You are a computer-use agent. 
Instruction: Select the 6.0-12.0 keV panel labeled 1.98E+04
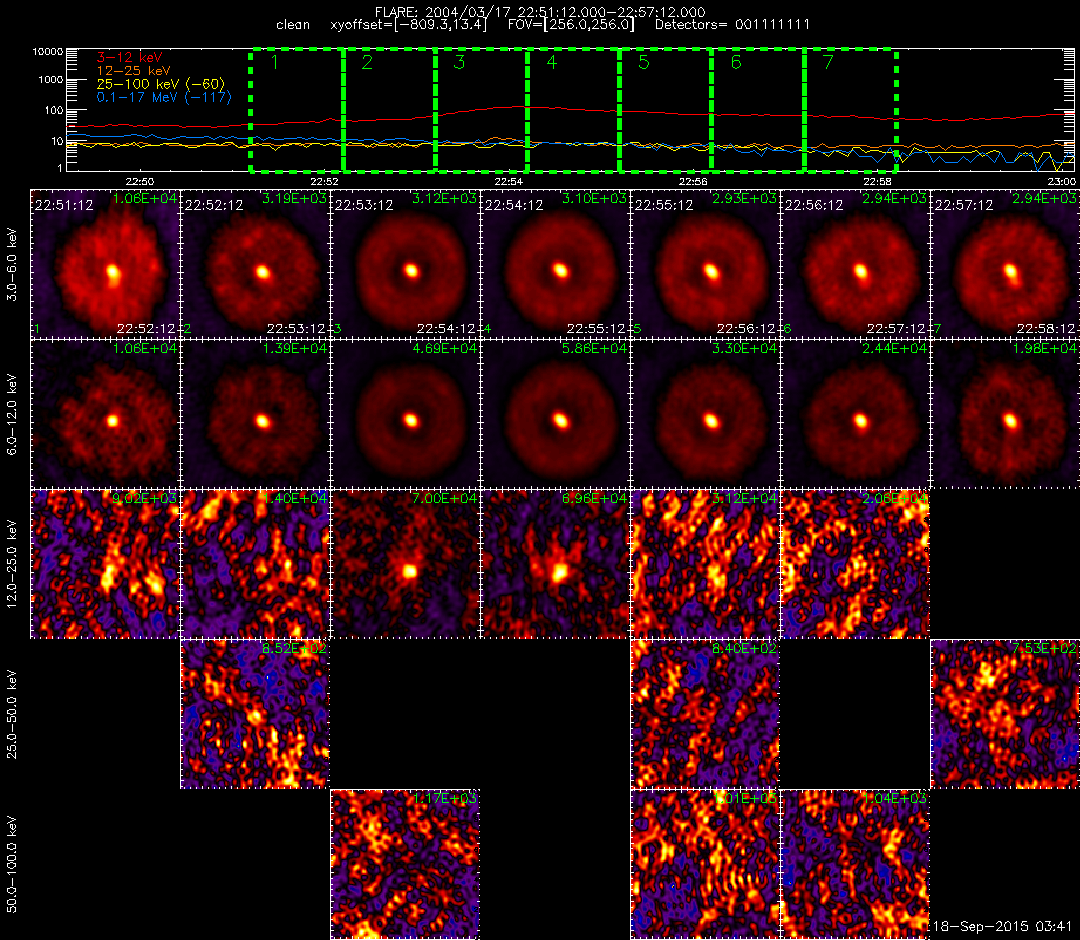[1006, 415]
